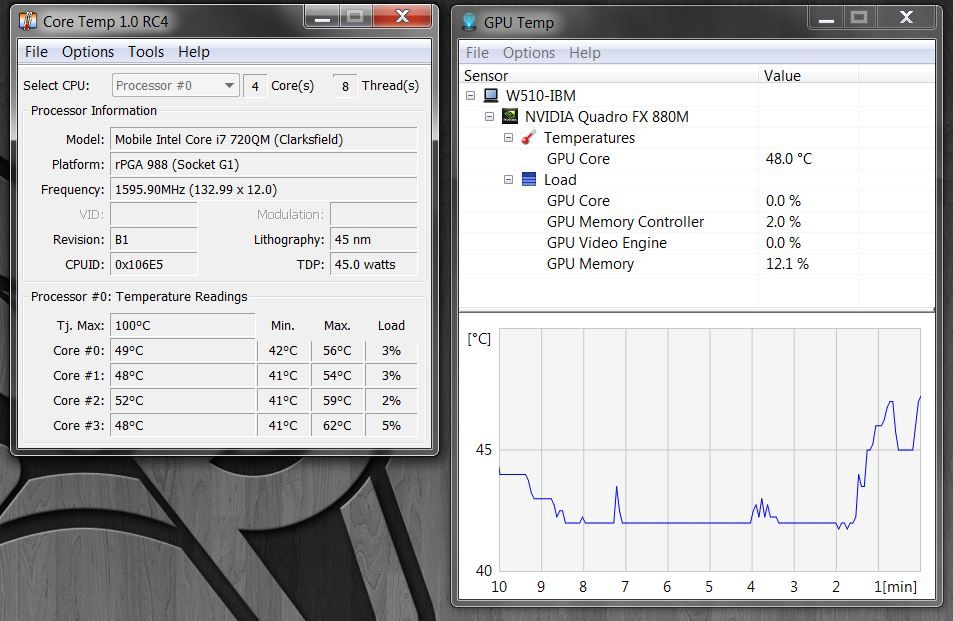The height and width of the screenshot is (621, 953).
Task: Open Help menu in GPU Temp
Action: (x=585, y=53)
